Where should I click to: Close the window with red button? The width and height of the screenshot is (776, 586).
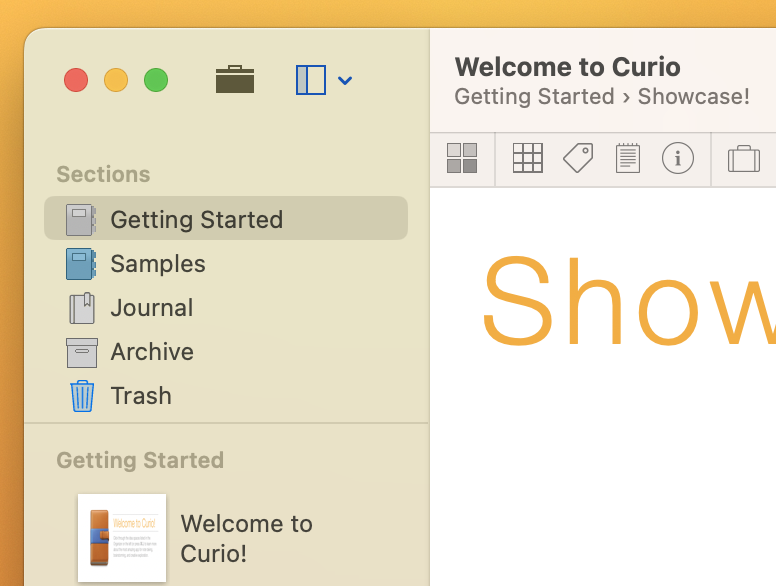pos(76,80)
